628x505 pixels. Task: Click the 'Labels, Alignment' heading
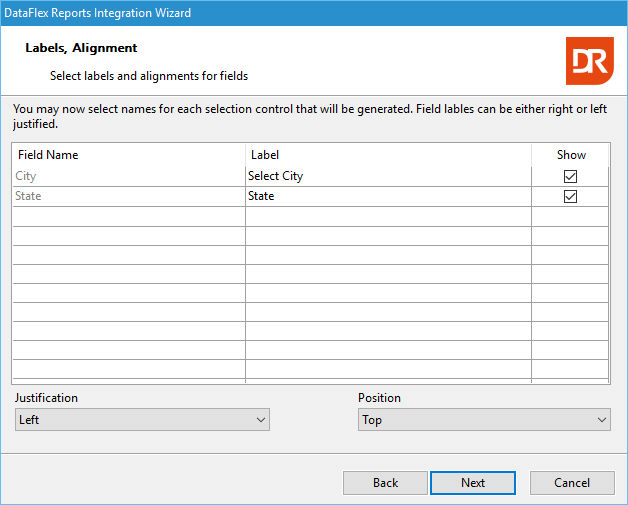tap(81, 48)
